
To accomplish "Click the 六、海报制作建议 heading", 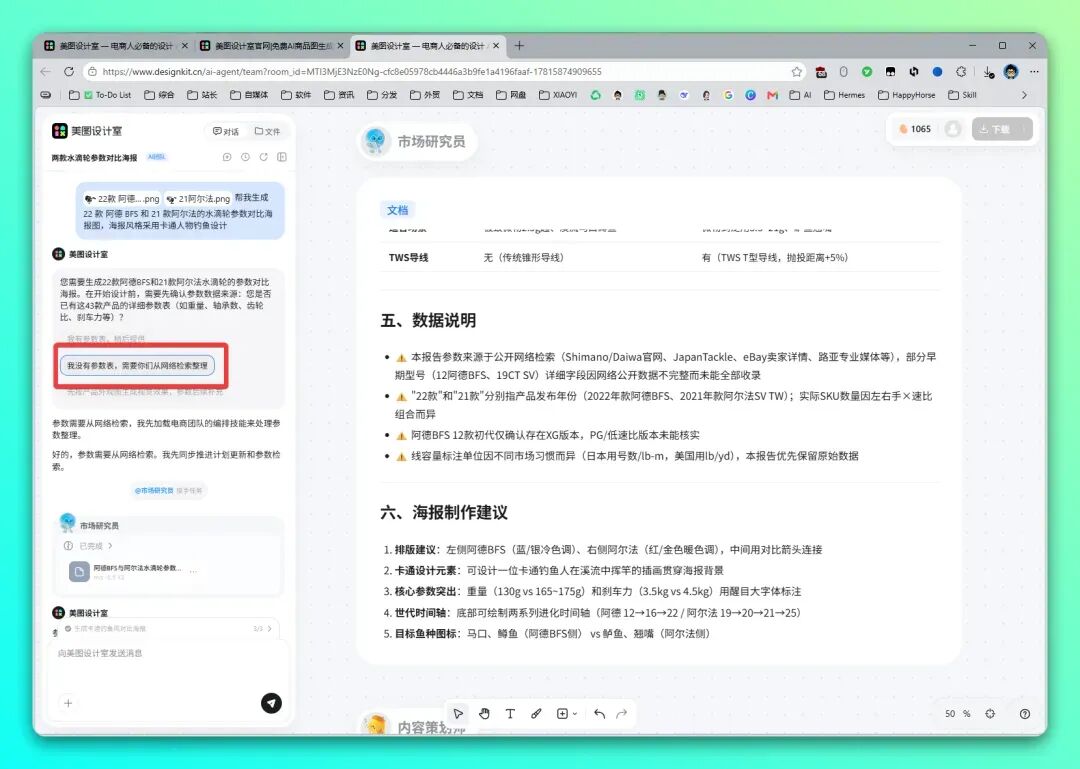I will click(x=444, y=513).
